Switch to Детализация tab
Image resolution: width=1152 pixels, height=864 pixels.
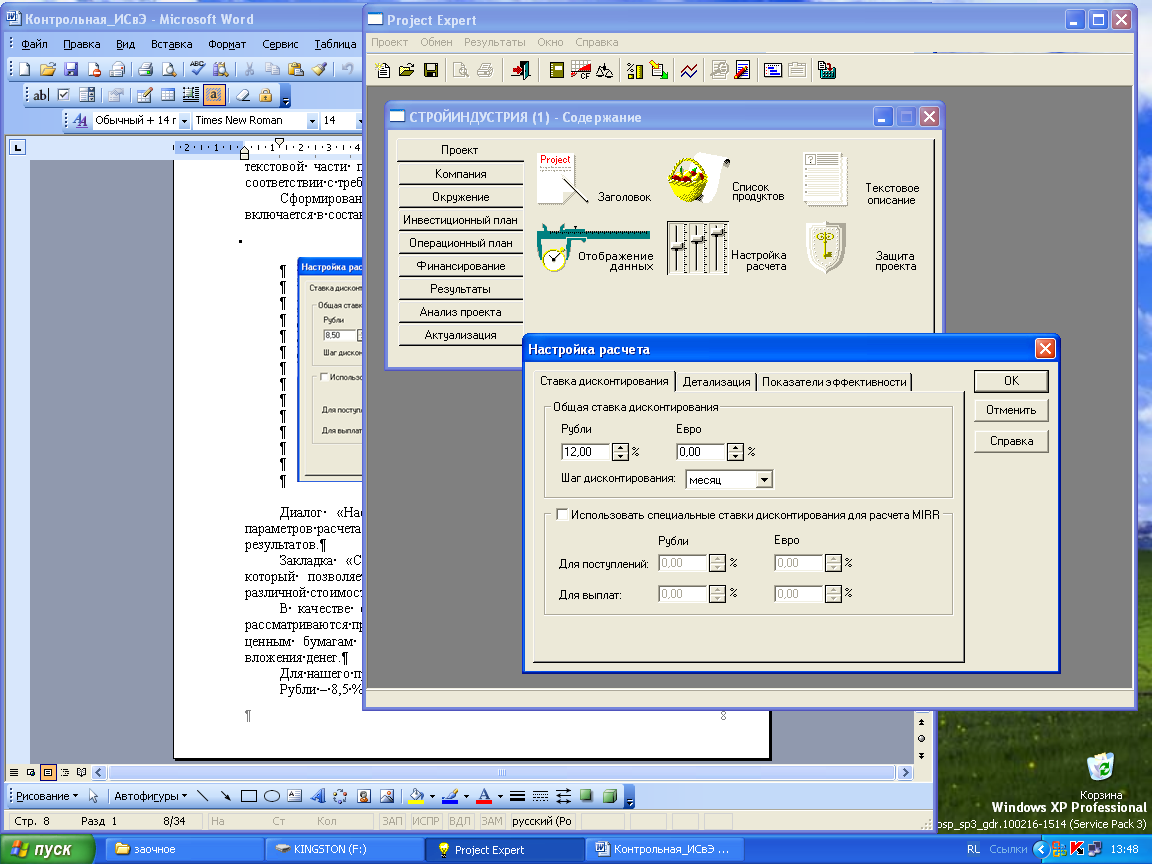pyautogui.click(x=716, y=382)
